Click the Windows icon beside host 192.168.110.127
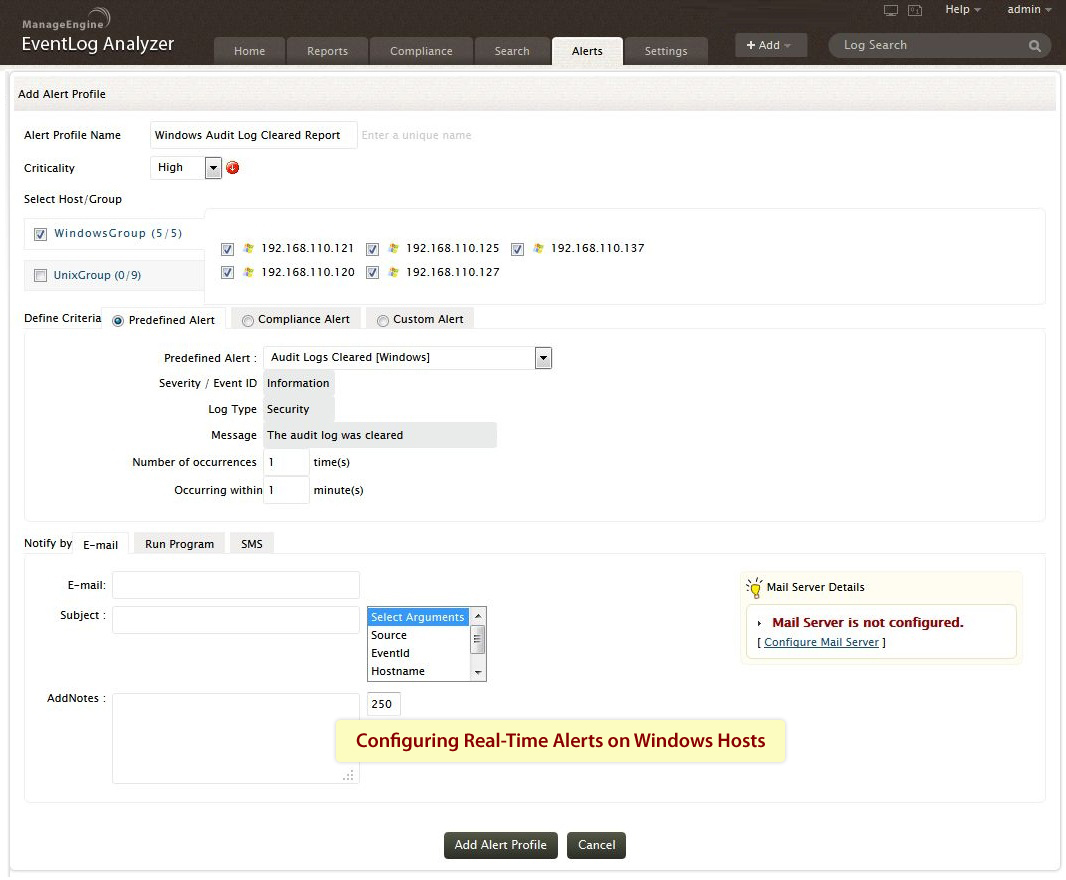 394,272
